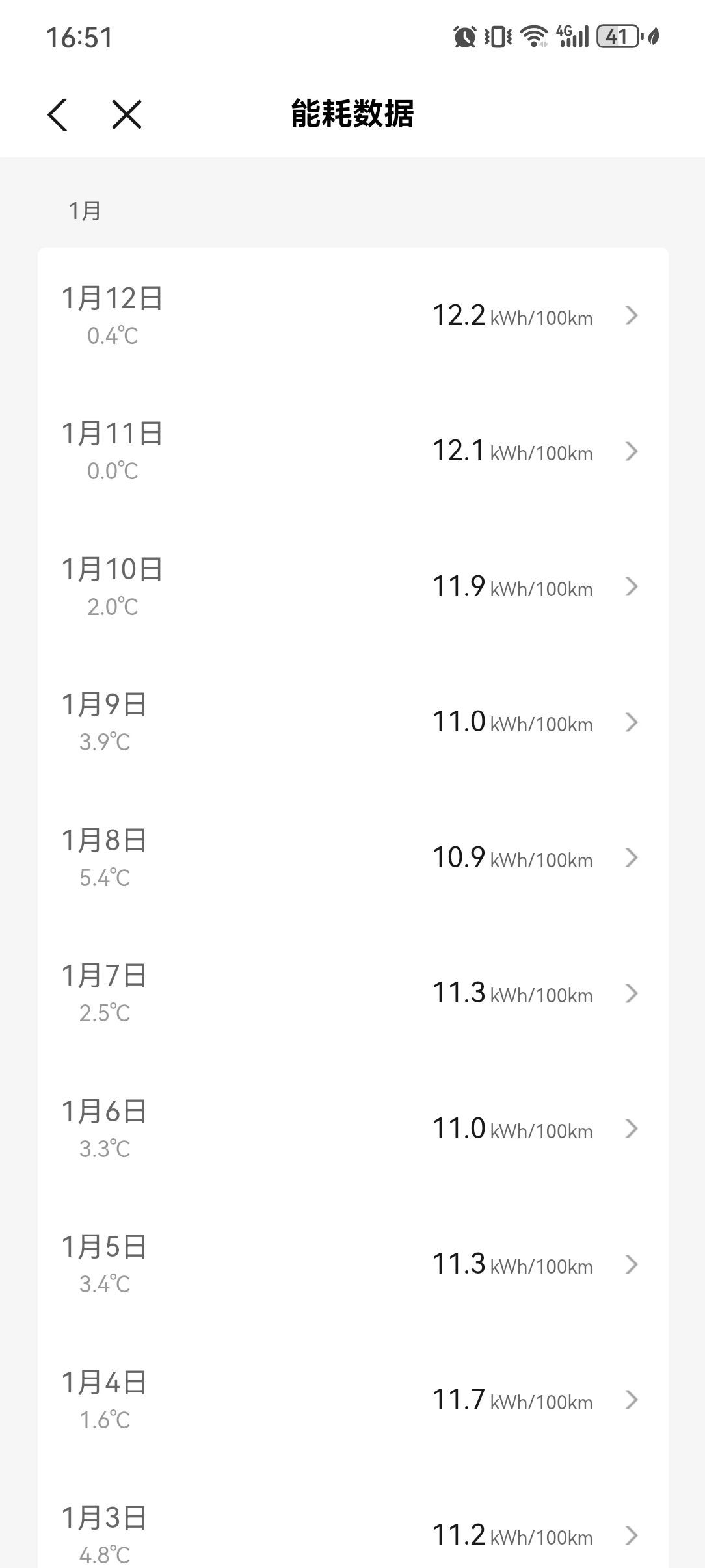705x1568 pixels.
Task: Tap the alarm clock status icon
Action: [464, 37]
